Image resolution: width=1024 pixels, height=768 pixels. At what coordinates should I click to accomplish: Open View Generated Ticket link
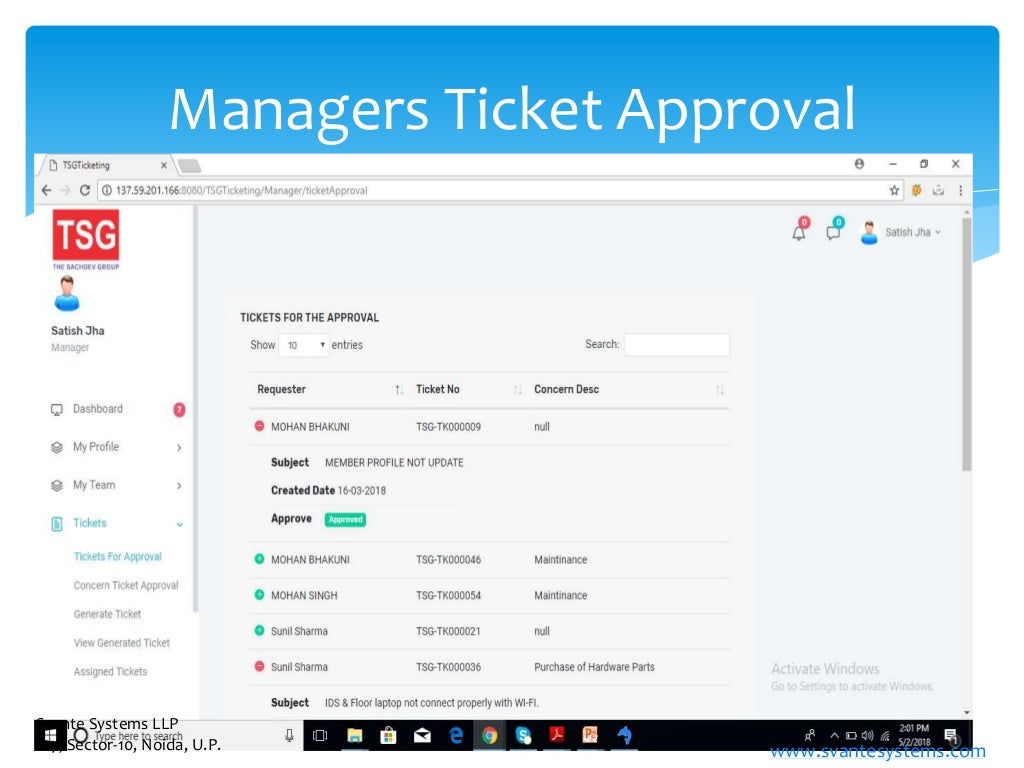pyautogui.click(x=121, y=643)
